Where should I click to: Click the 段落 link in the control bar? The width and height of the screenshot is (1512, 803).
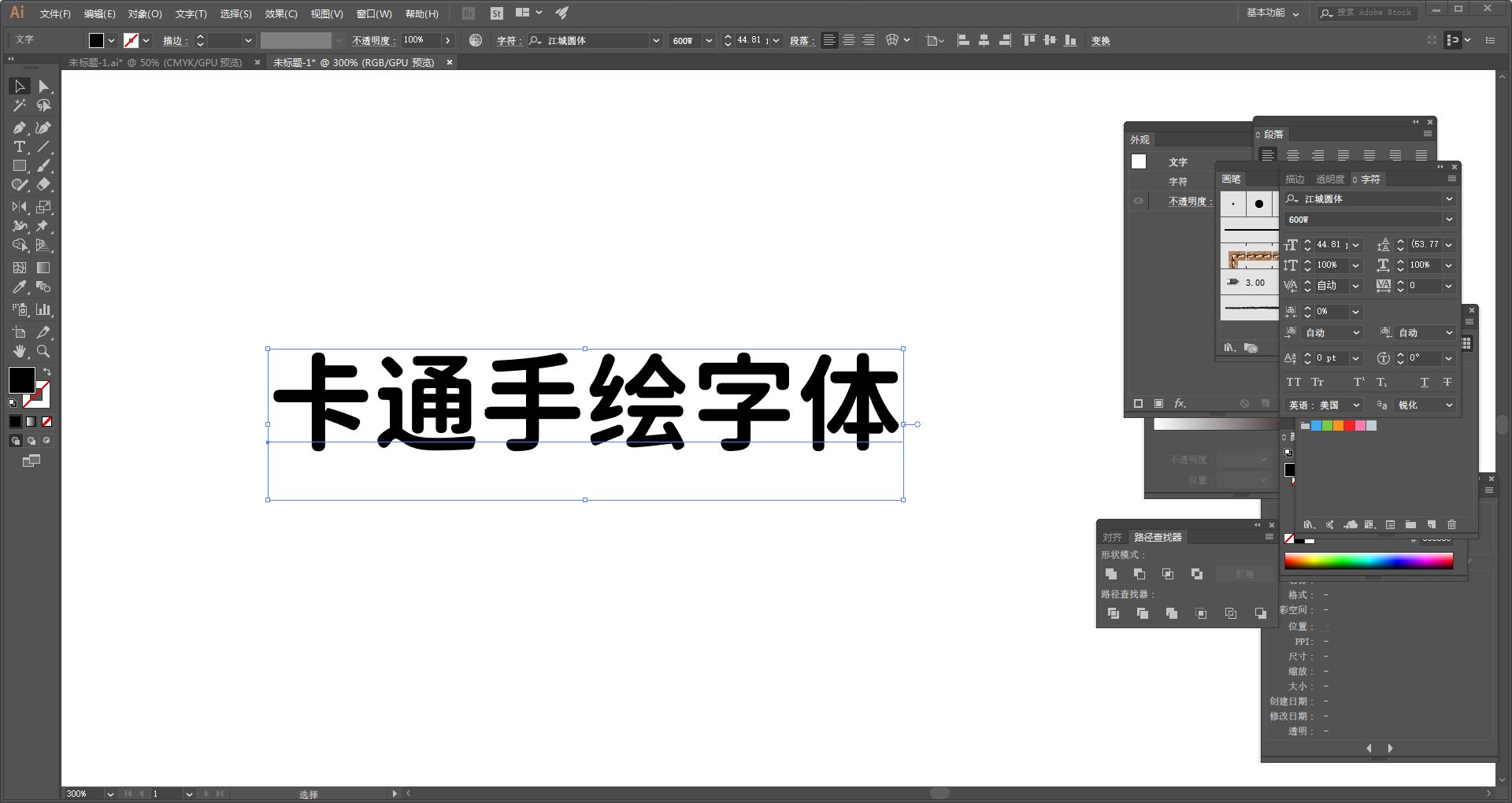point(801,40)
